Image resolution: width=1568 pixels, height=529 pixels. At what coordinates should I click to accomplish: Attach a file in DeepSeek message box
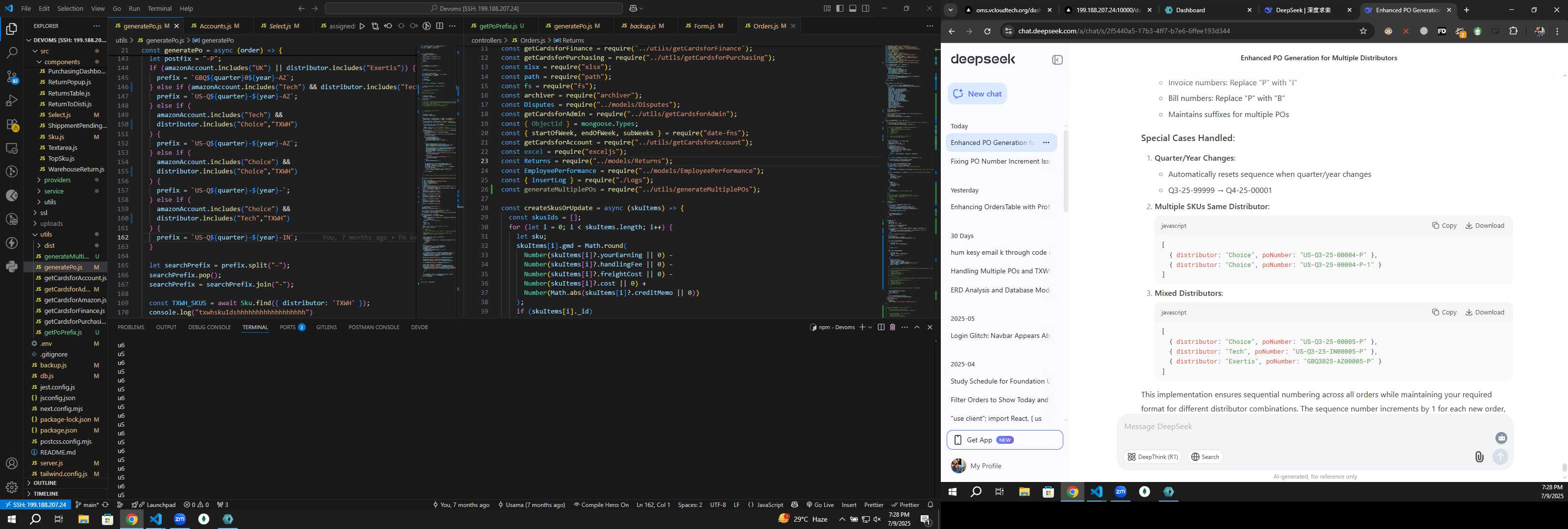pyautogui.click(x=1479, y=457)
